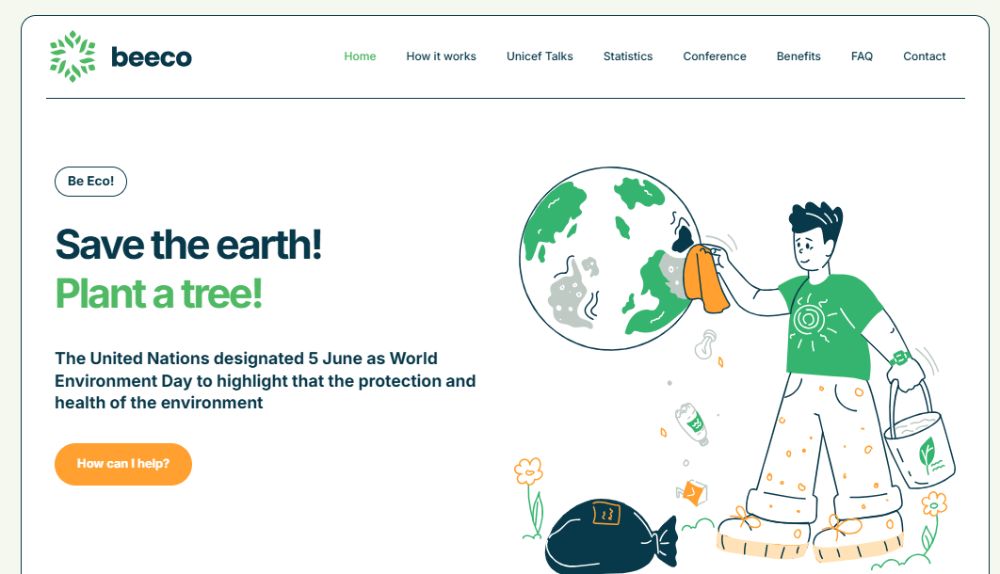Open the Benefits menu item
Screen dimensions: 1000x574
pyautogui.click(x=798, y=56)
